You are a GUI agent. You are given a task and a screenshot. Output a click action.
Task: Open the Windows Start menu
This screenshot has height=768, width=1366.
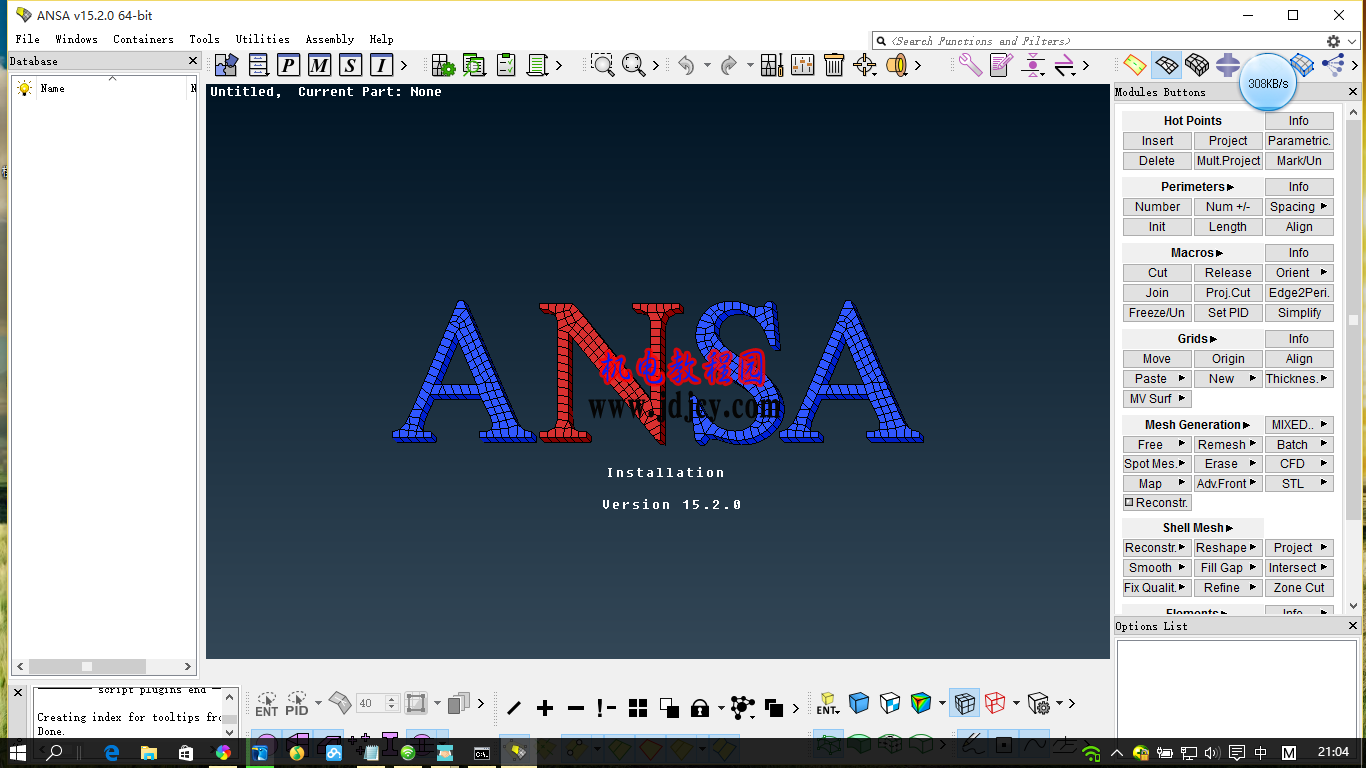click(x=18, y=753)
